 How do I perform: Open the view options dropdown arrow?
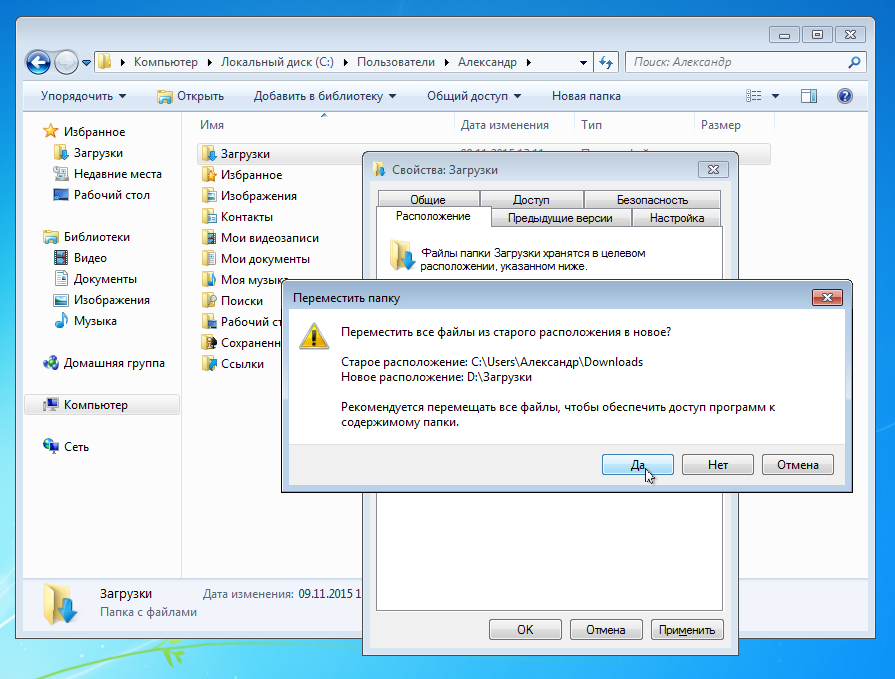tap(775, 96)
